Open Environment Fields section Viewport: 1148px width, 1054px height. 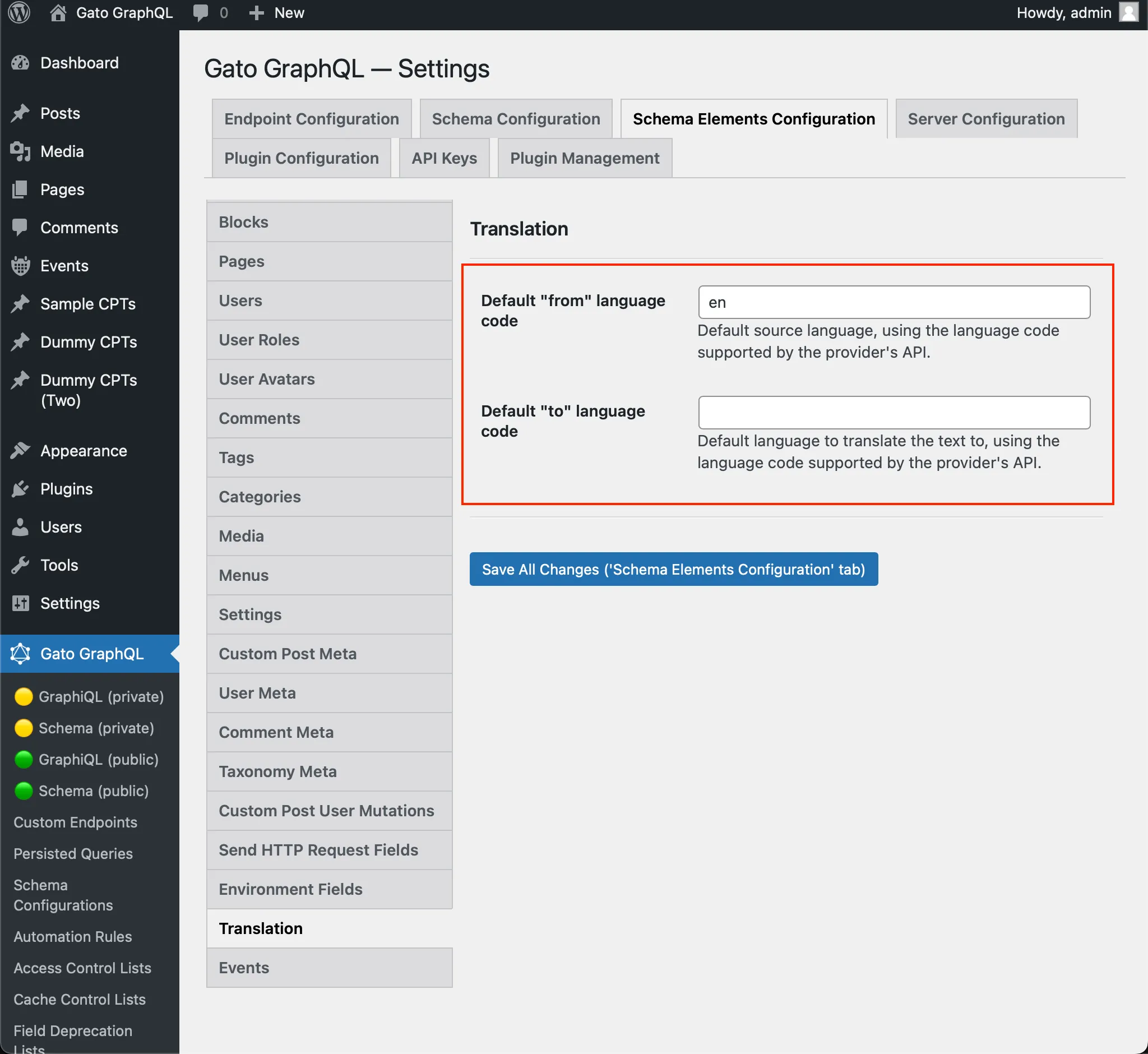point(330,889)
